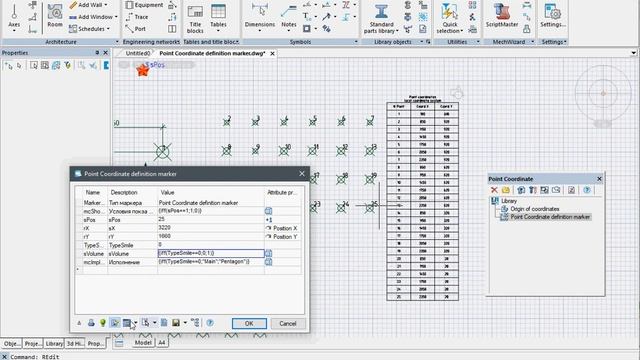Choose the Trace tool

coord(137,17)
